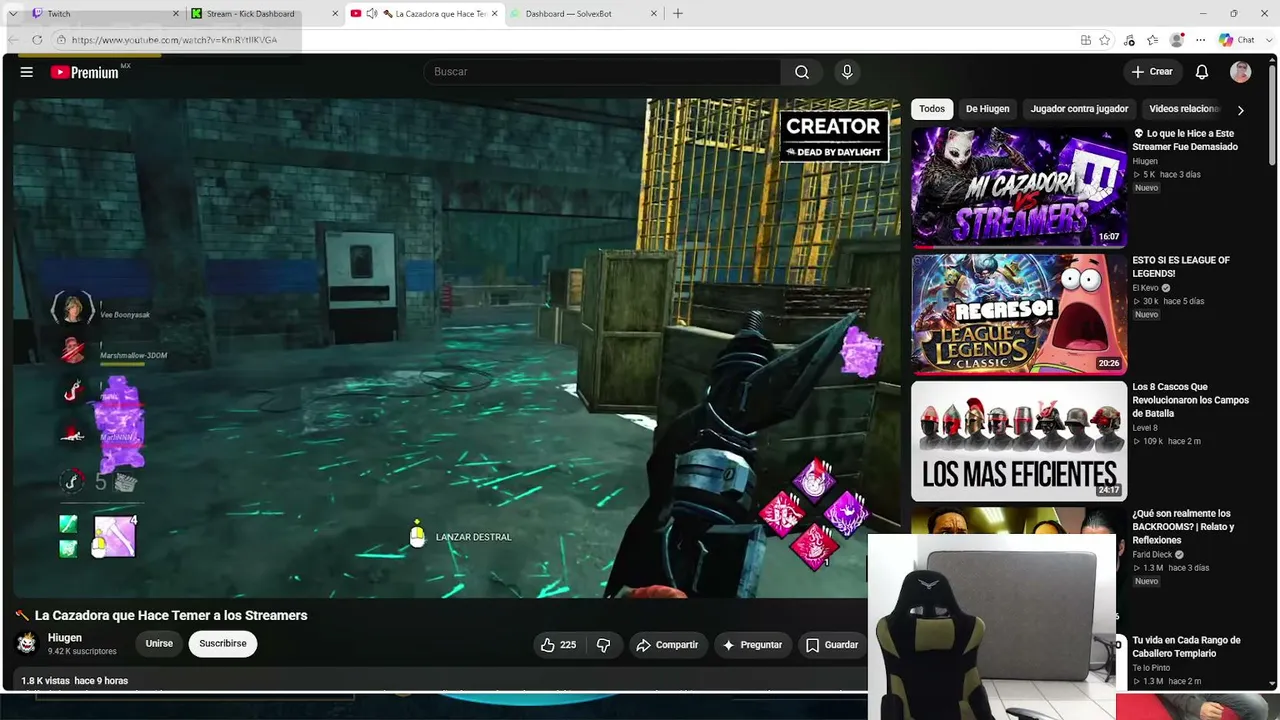Share the video via Compartir
Image resolution: width=1280 pixels, height=720 pixels.
(667, 645)
